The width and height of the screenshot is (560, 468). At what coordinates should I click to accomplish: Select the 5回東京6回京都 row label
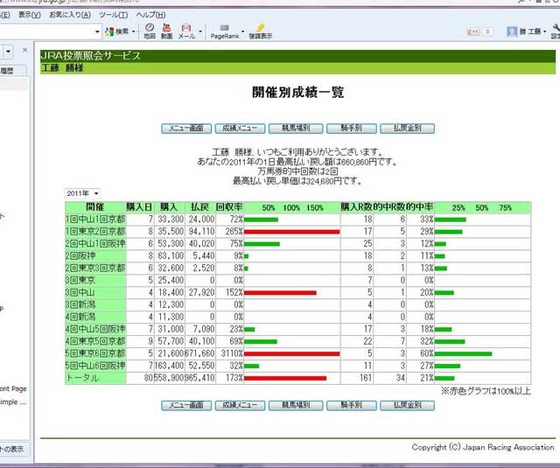[95, 353]
